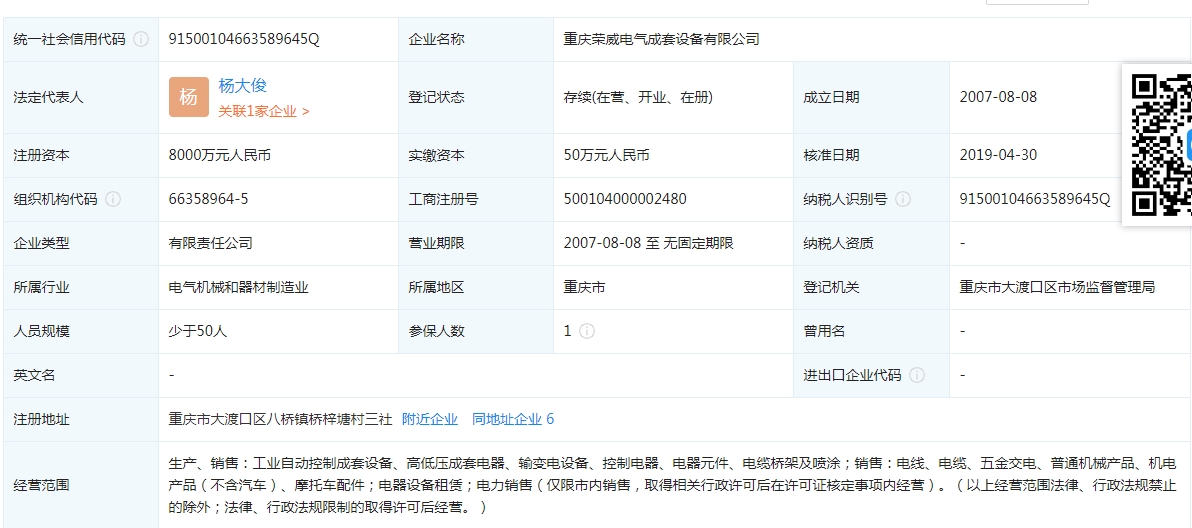The width and height of the screenshot is (1192, 528).
Task: Click company name 重庆荣威电气成套设备有限公司
Action: pos(662,39)
